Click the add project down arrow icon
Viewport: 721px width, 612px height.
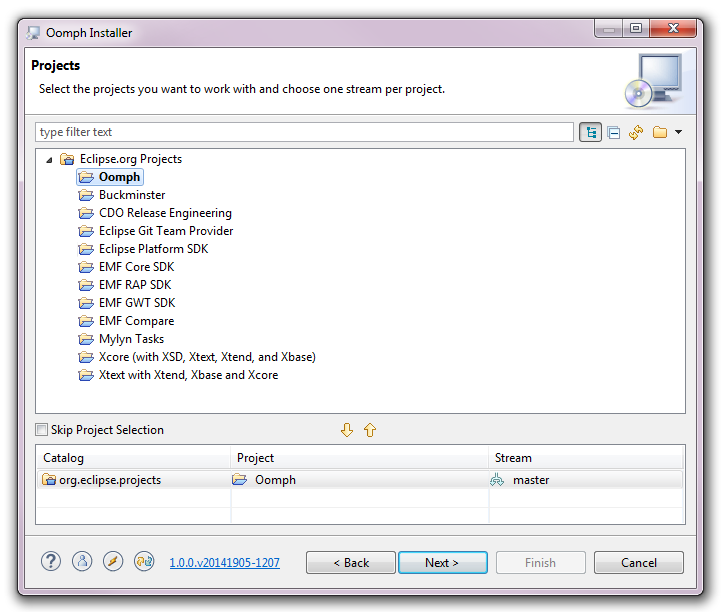click(347, 430)
